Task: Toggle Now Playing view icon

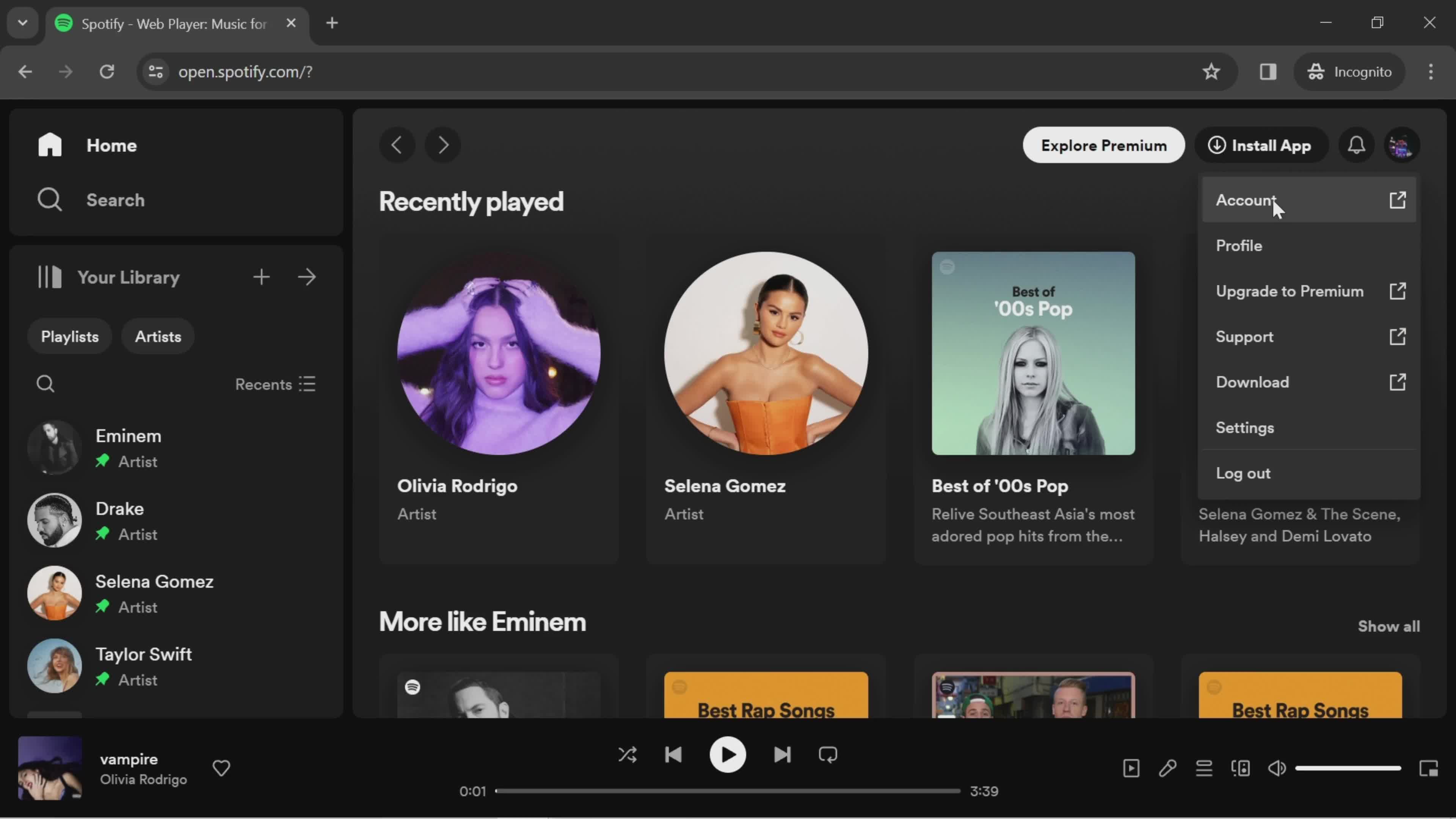Action: click(x=1131, y=768)
